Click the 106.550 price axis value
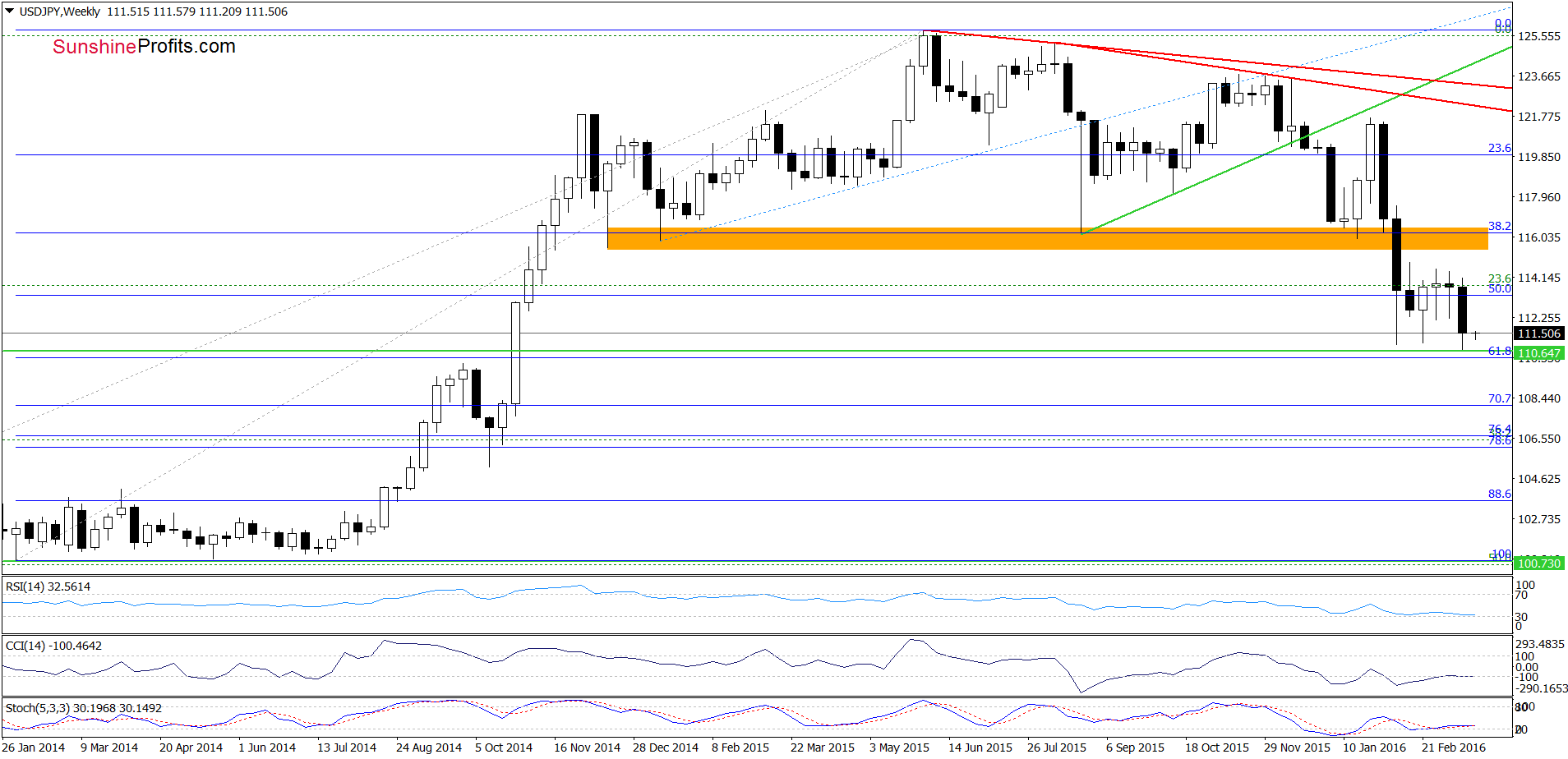Viewport: 1568px width, 759px height. pyautogui.click(x=1538, y=439)
